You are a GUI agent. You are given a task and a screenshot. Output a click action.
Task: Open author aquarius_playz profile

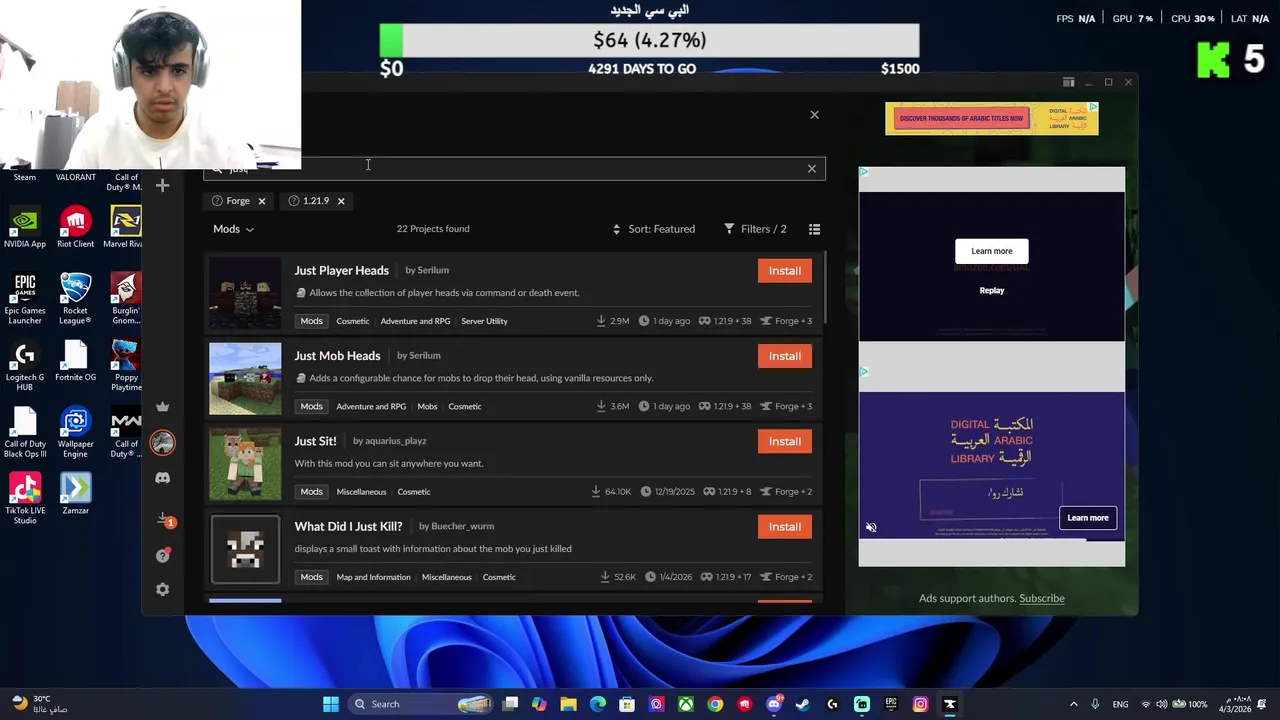395,441
